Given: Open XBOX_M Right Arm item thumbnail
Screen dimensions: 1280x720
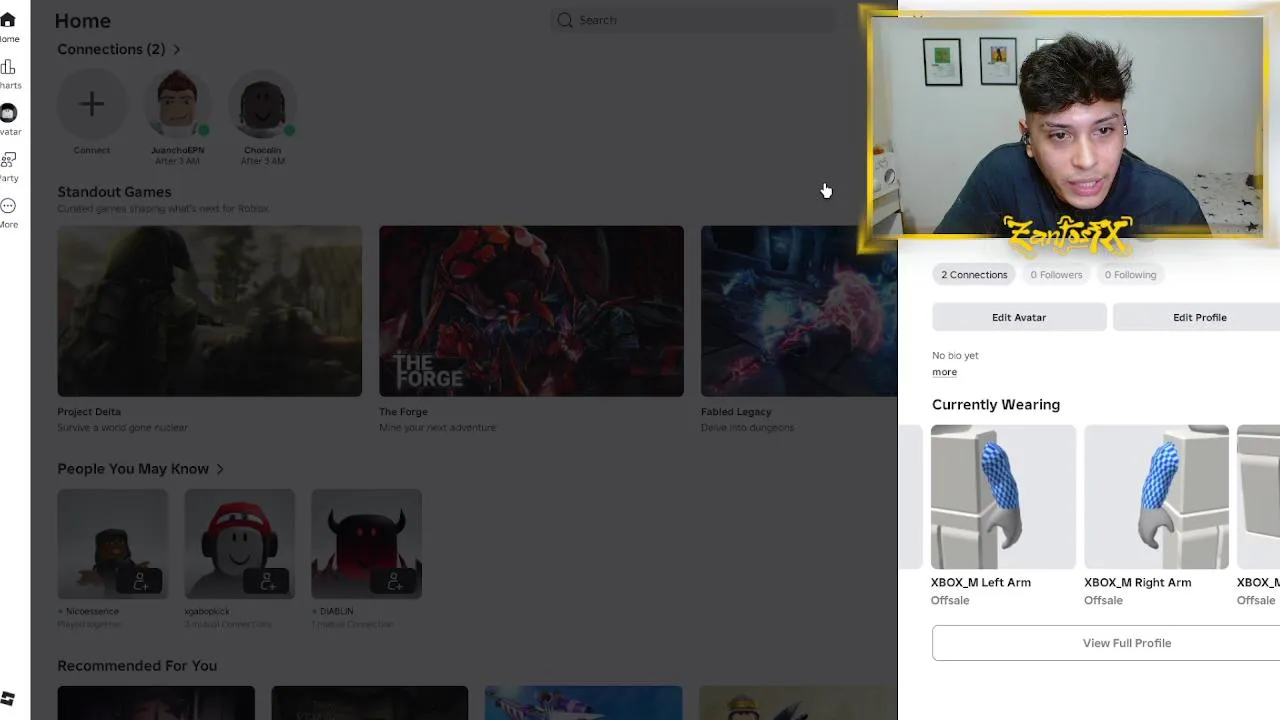Looking at the screenshot, I should click(1156, 497).
